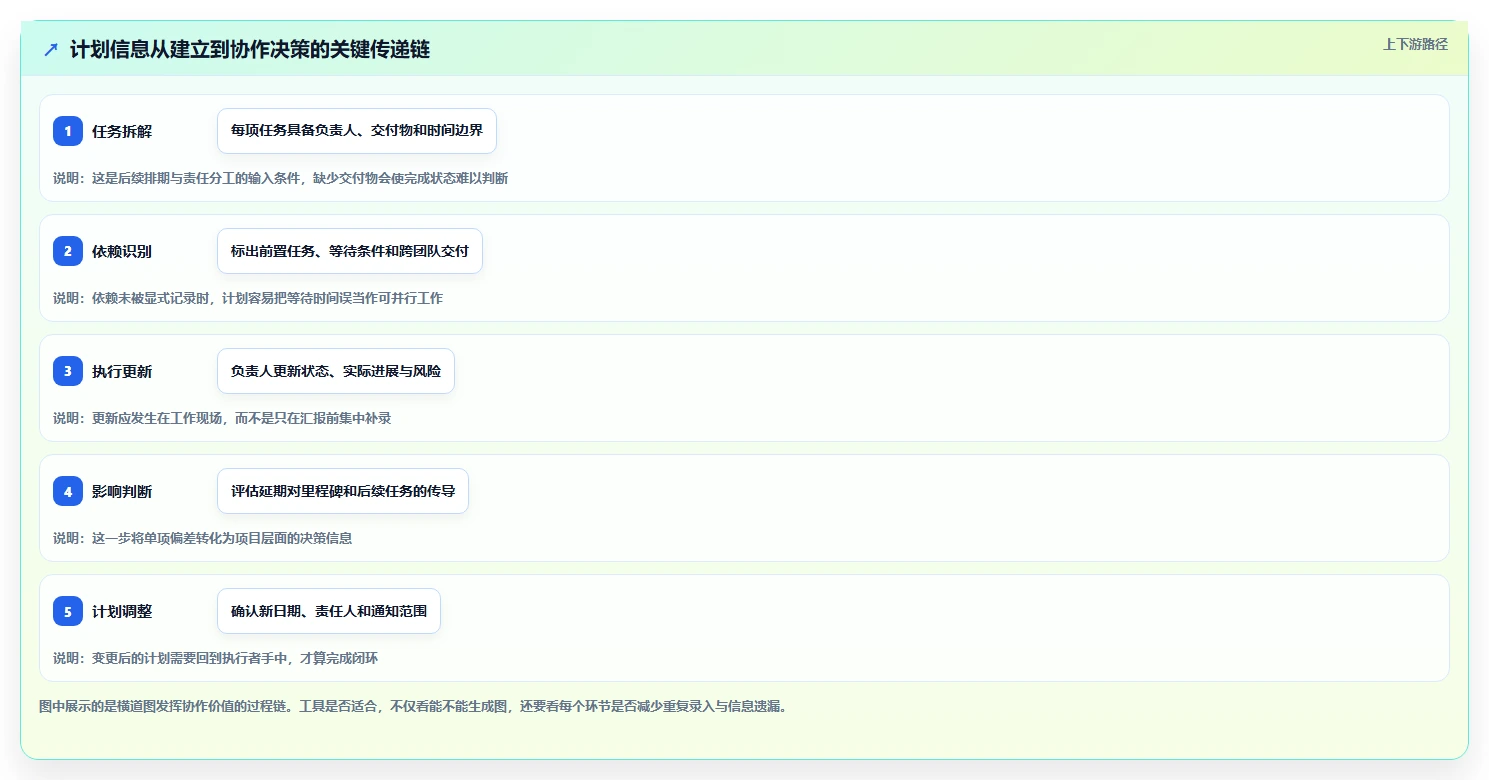Click the box 负责人更新状态、实际进展与风险
1489x780 pixels.
pyautogui.click(x=336, y=371)
